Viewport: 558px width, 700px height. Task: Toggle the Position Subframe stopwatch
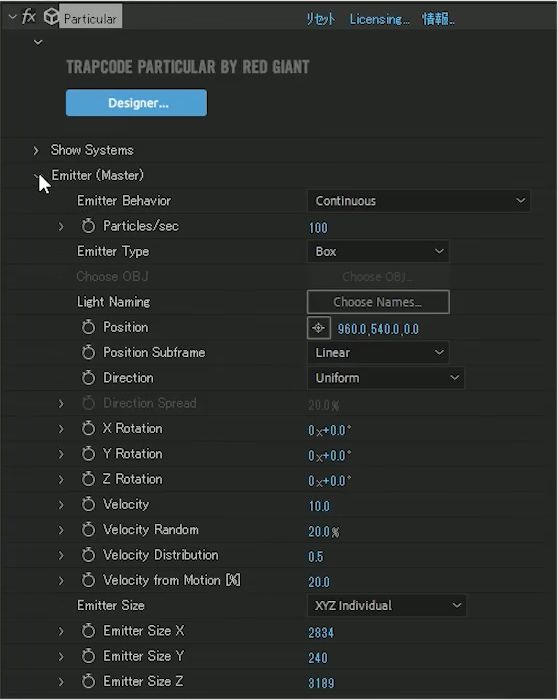pyautogui.click(x=88, y=353)
